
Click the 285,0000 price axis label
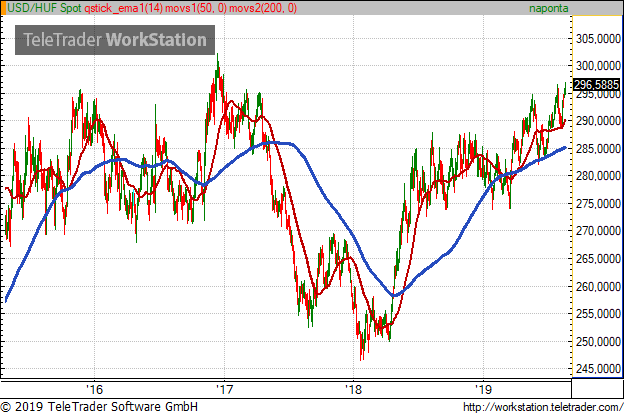tap(598, 148)
